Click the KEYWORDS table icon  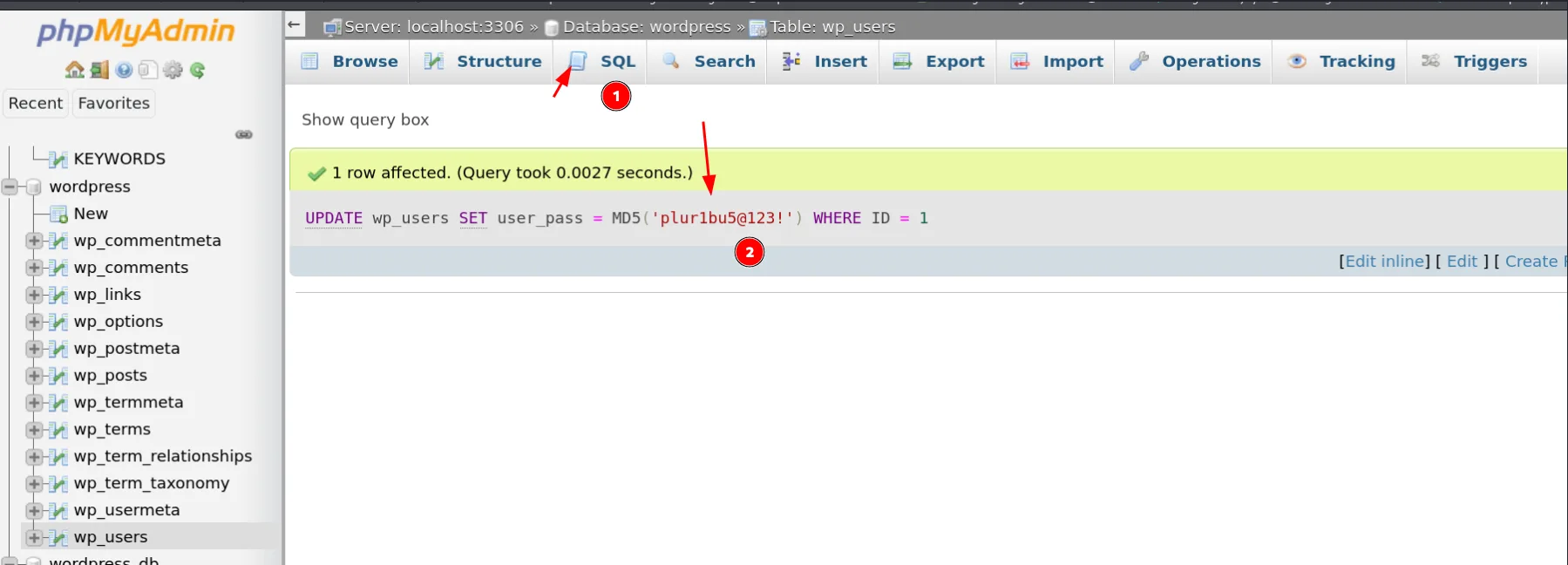pyautogui.click(x=58, y=159)
